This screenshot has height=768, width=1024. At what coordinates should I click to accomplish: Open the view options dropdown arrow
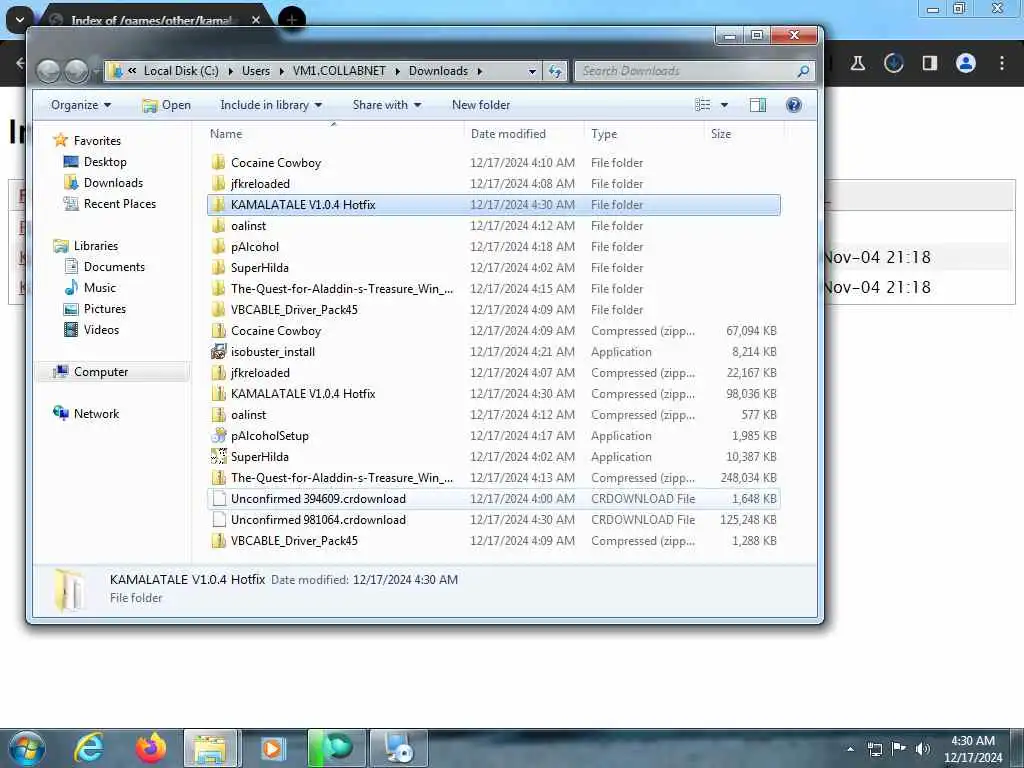[x=724, y=105]
